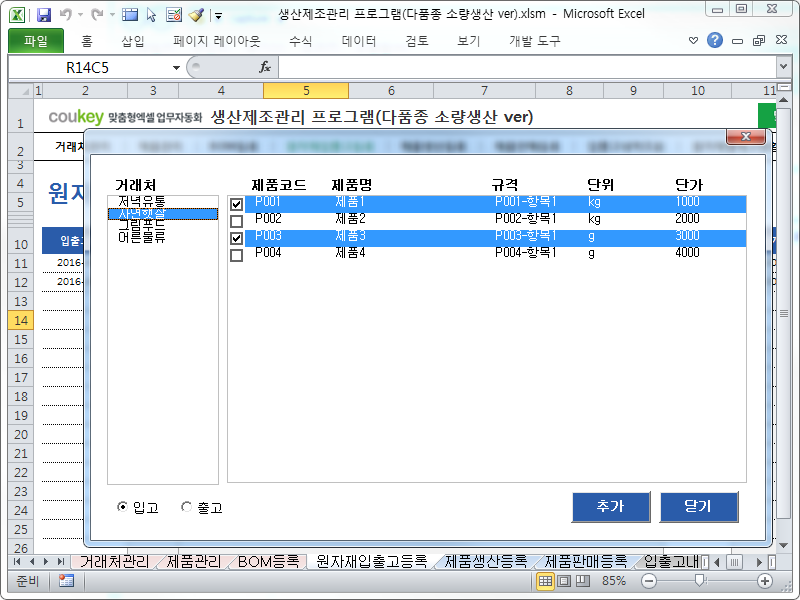Minimize the ribbon caret icon

pos(693,40)
